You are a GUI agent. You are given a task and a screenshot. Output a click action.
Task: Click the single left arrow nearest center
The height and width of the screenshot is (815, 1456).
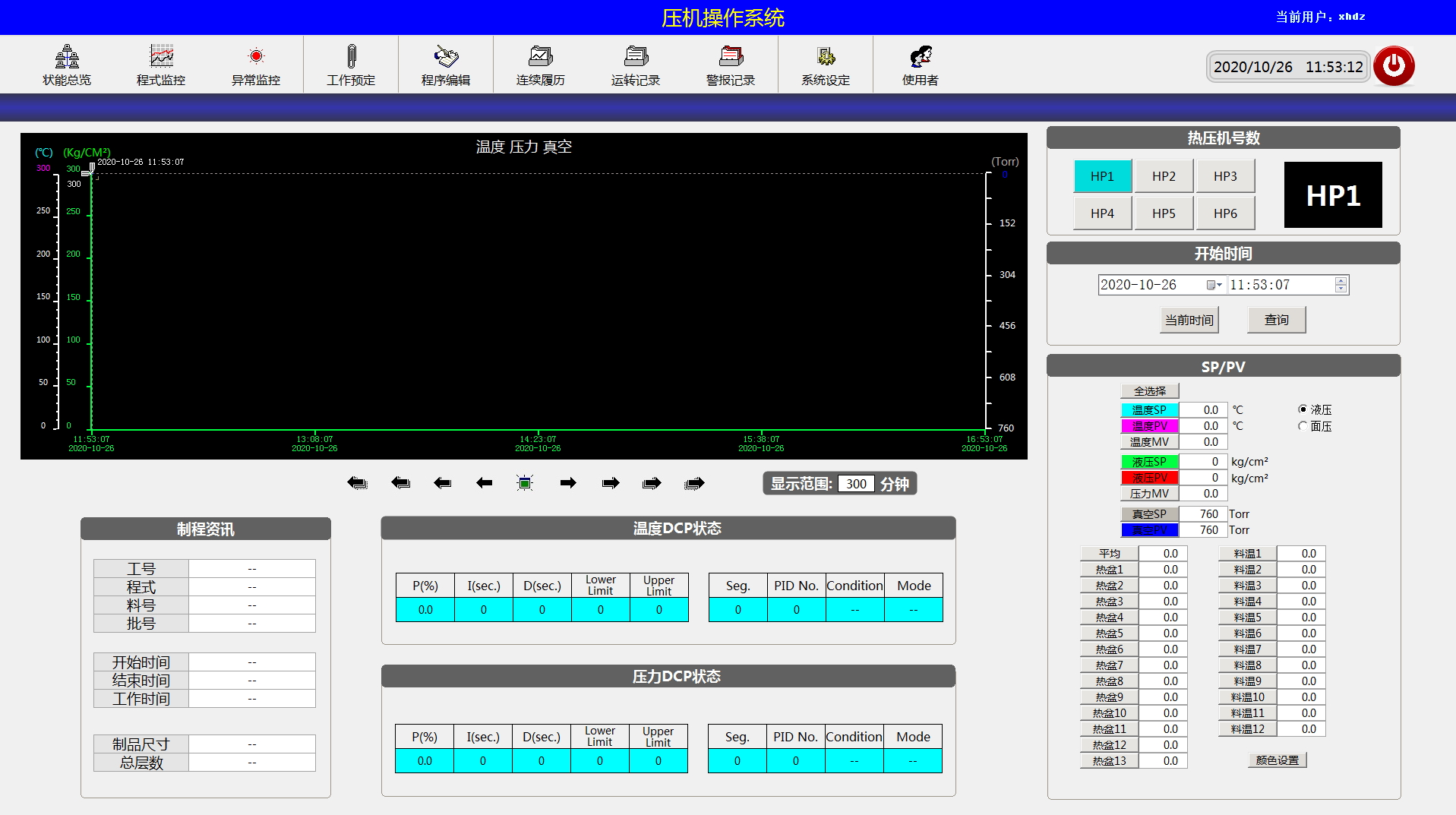pyautogui.click(x=484, y=483)
